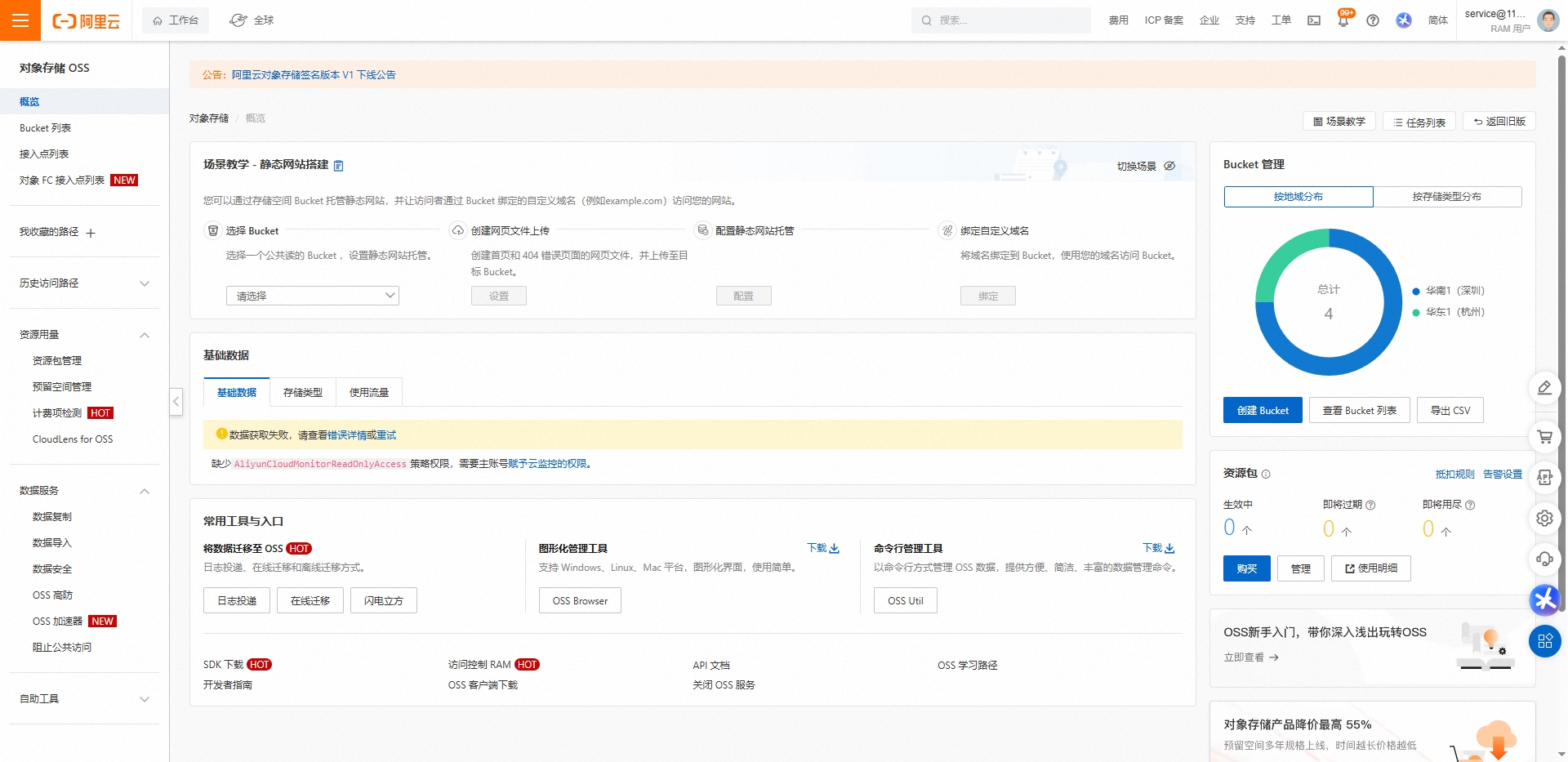
Task: Open the 请选择 Bucket dropdown
Action: click(312, 296)
